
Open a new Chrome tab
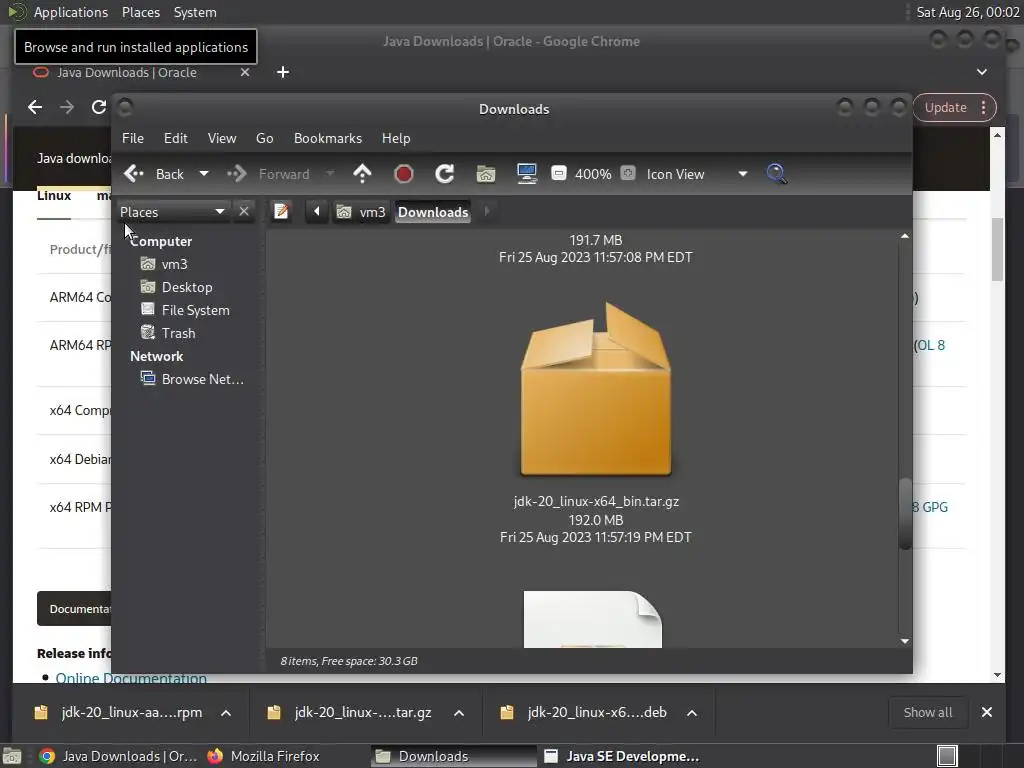point(283,72)
